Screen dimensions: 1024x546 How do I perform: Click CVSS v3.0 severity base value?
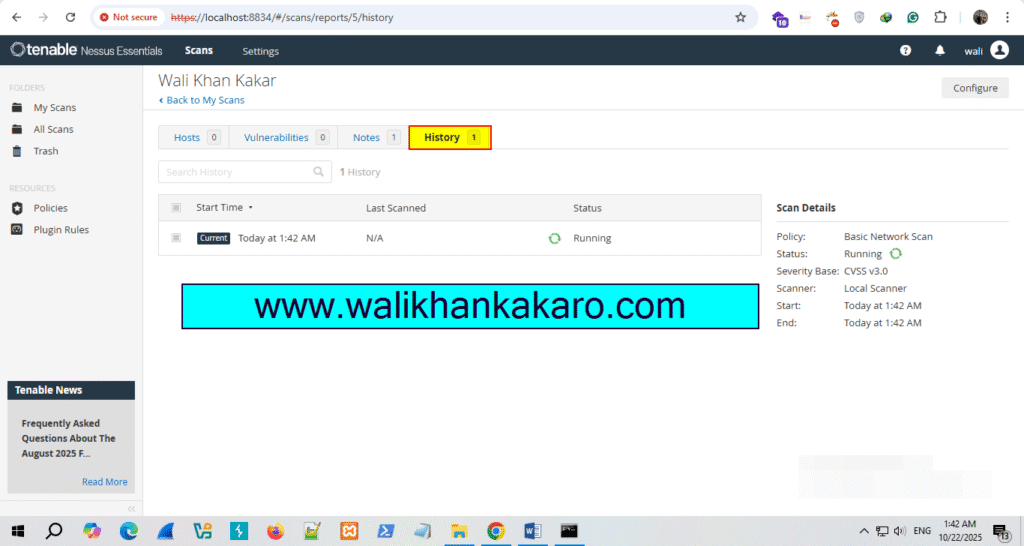point(866,271)
